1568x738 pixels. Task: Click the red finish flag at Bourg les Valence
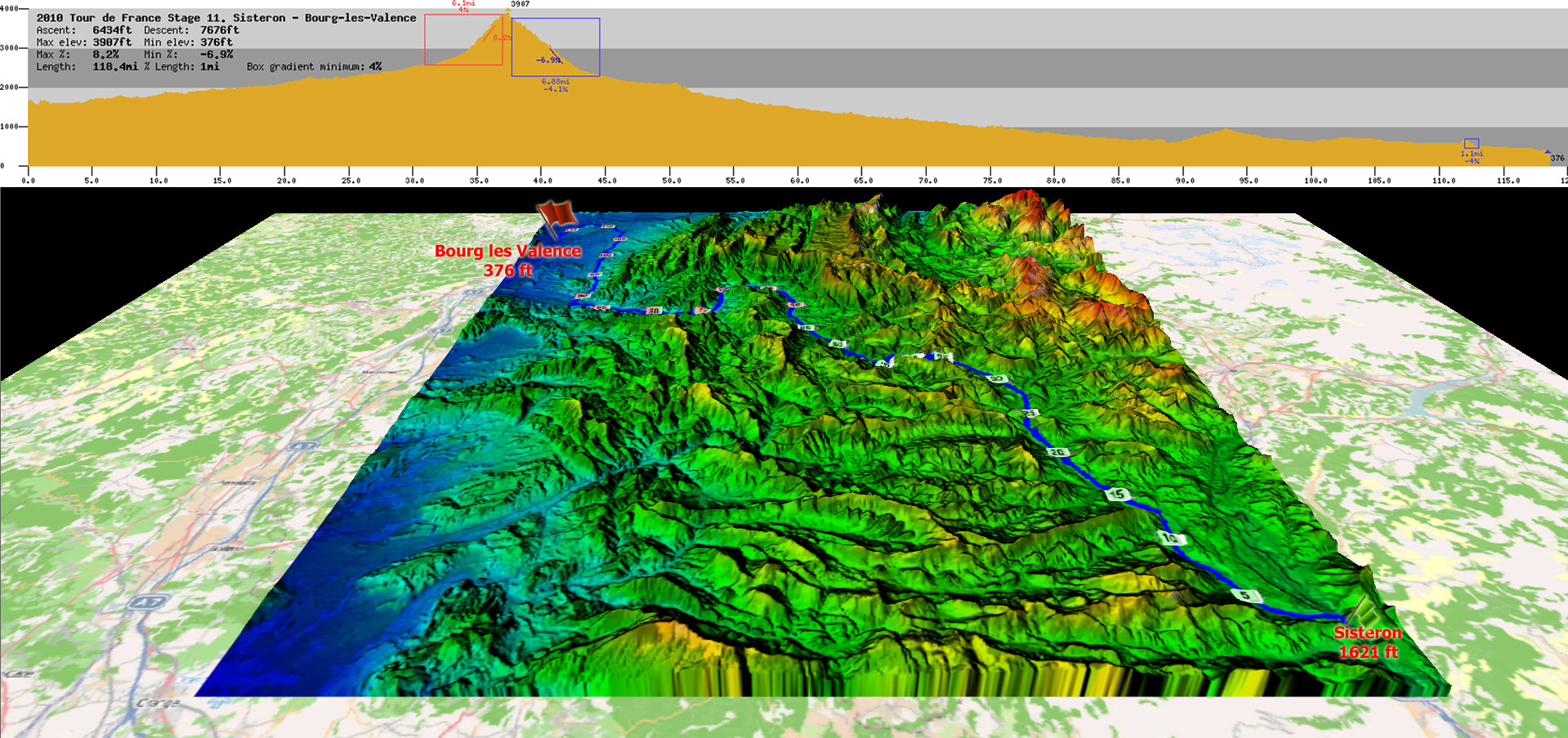(x=556, y=218)
